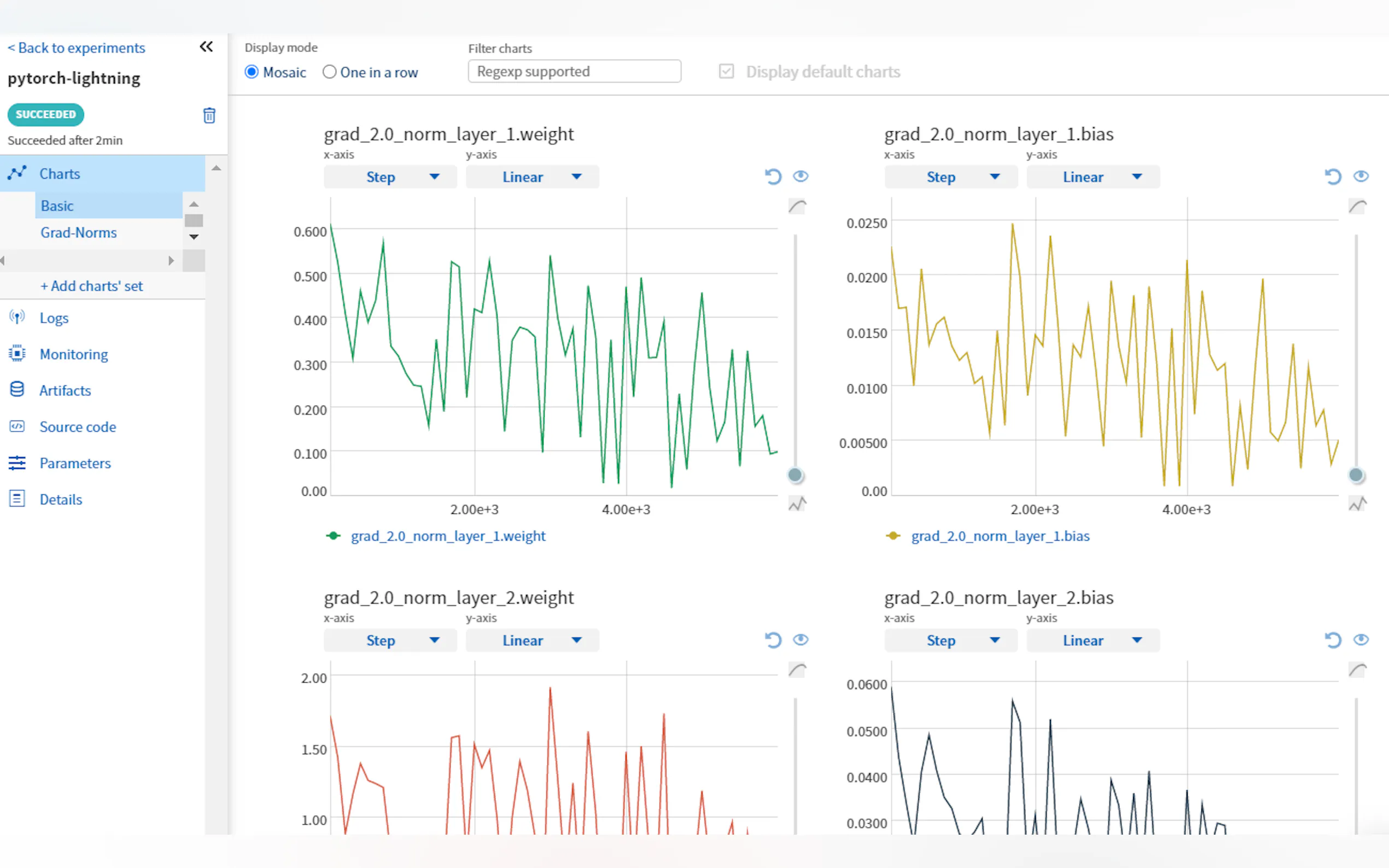Image resolution: width=1389 pixels, height=868 pixels.
Task: Collapse the sidebar with double-chevron icon
Action: [x=206, y=46]
